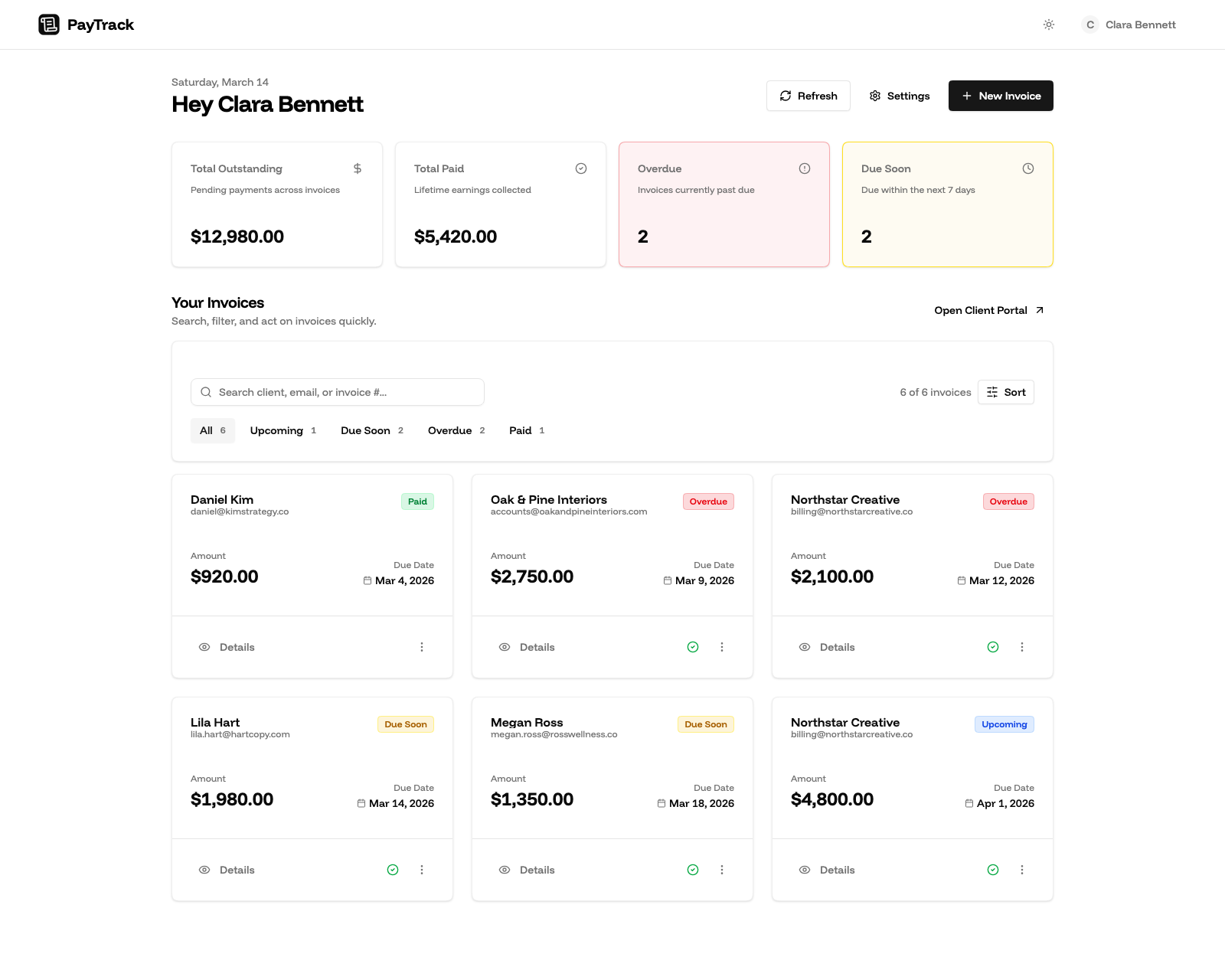The width and height of the screenshot is (1225, 980).
Task: Mark Lila Hart's invoice paid with the checkmark
Action: pyautogui.click(x=393, y=870)
